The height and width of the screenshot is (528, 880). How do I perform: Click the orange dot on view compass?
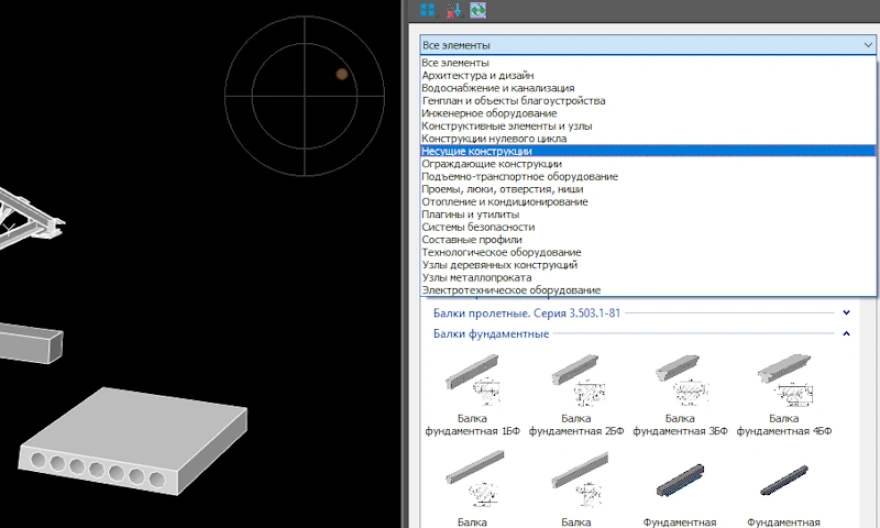tap(342, 74)
